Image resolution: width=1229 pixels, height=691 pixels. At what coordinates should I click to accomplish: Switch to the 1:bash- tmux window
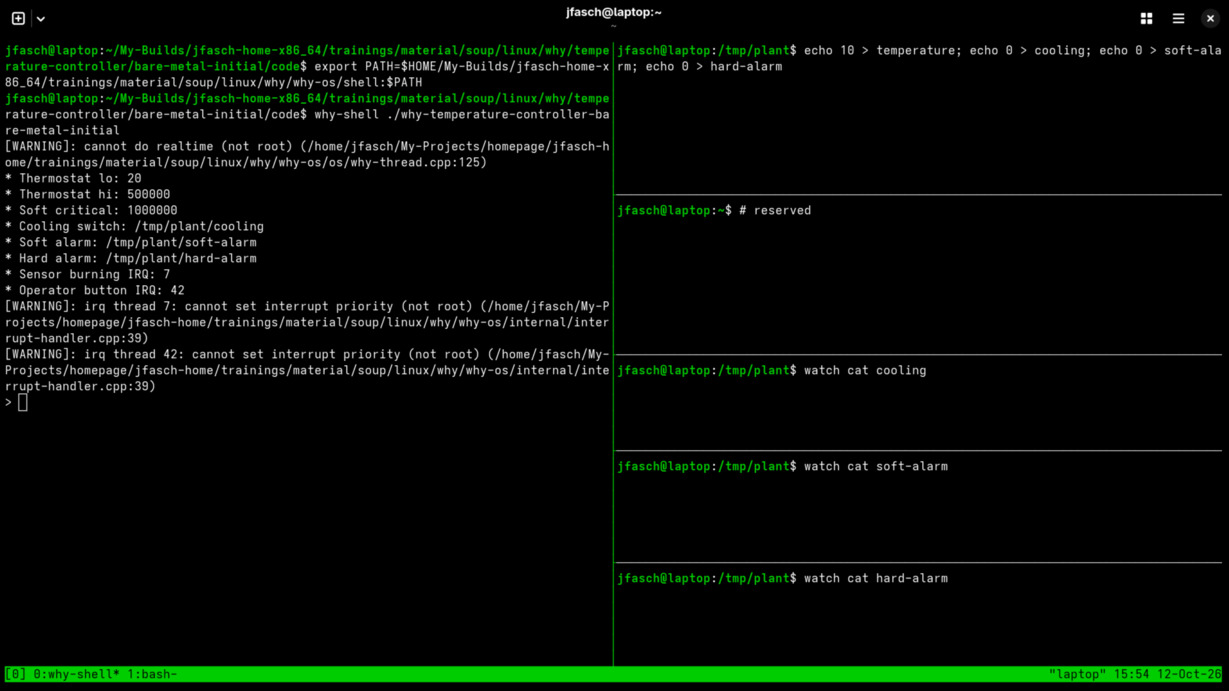point(152,674)
